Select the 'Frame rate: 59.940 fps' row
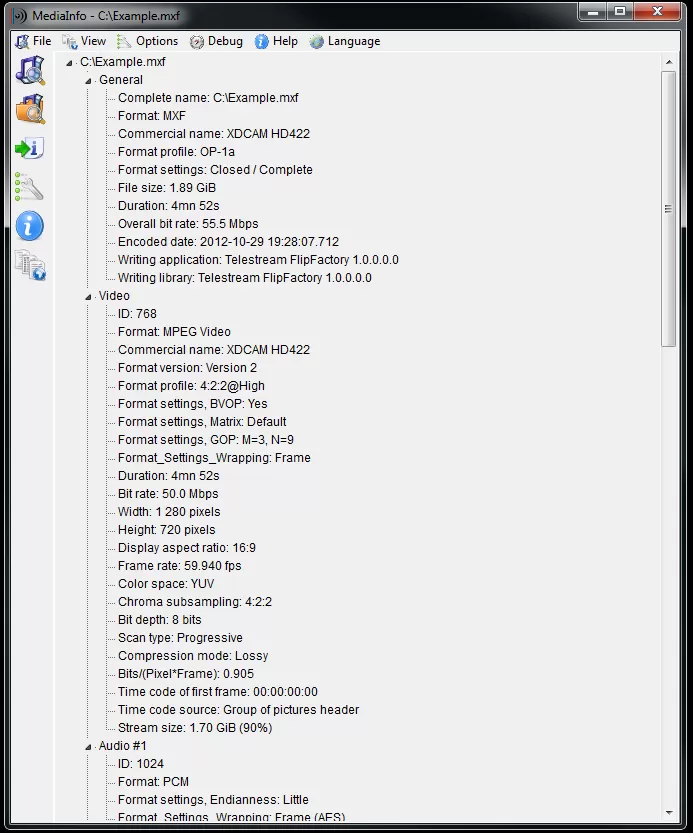Image resolution: width=693 pixels, height=833 pixels. [x=181, y=566]
